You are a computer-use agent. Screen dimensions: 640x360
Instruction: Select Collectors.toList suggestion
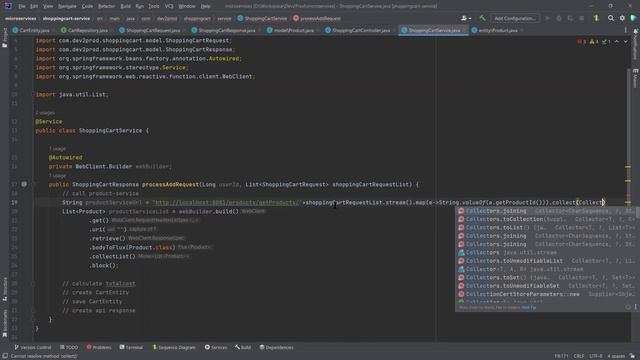(x=545, y=228)
